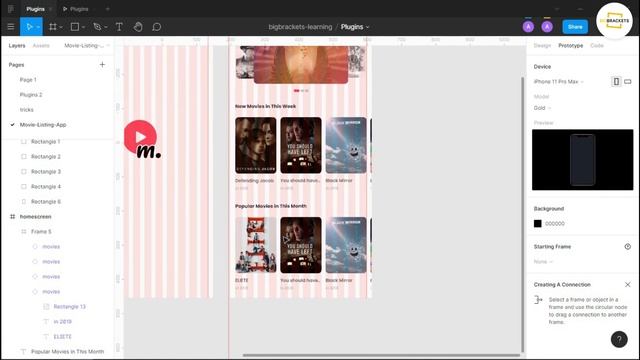Switch to the Assets tab
Screen dimensions: 640x360
41,45
